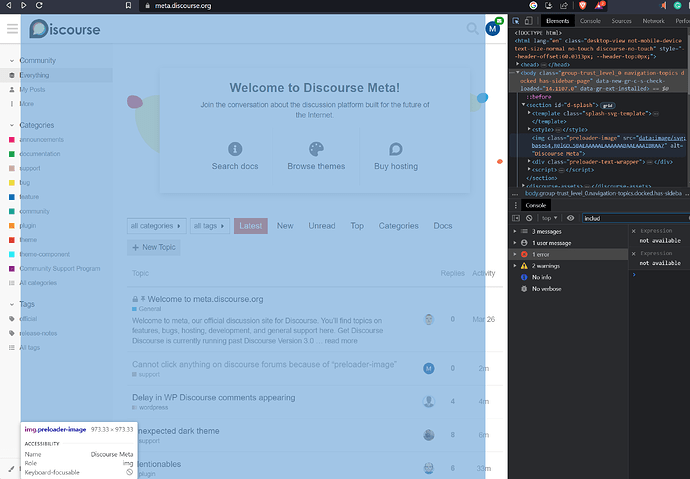Start a New Topic
This screenshot has height=479, width=690.
click(154, 247)
